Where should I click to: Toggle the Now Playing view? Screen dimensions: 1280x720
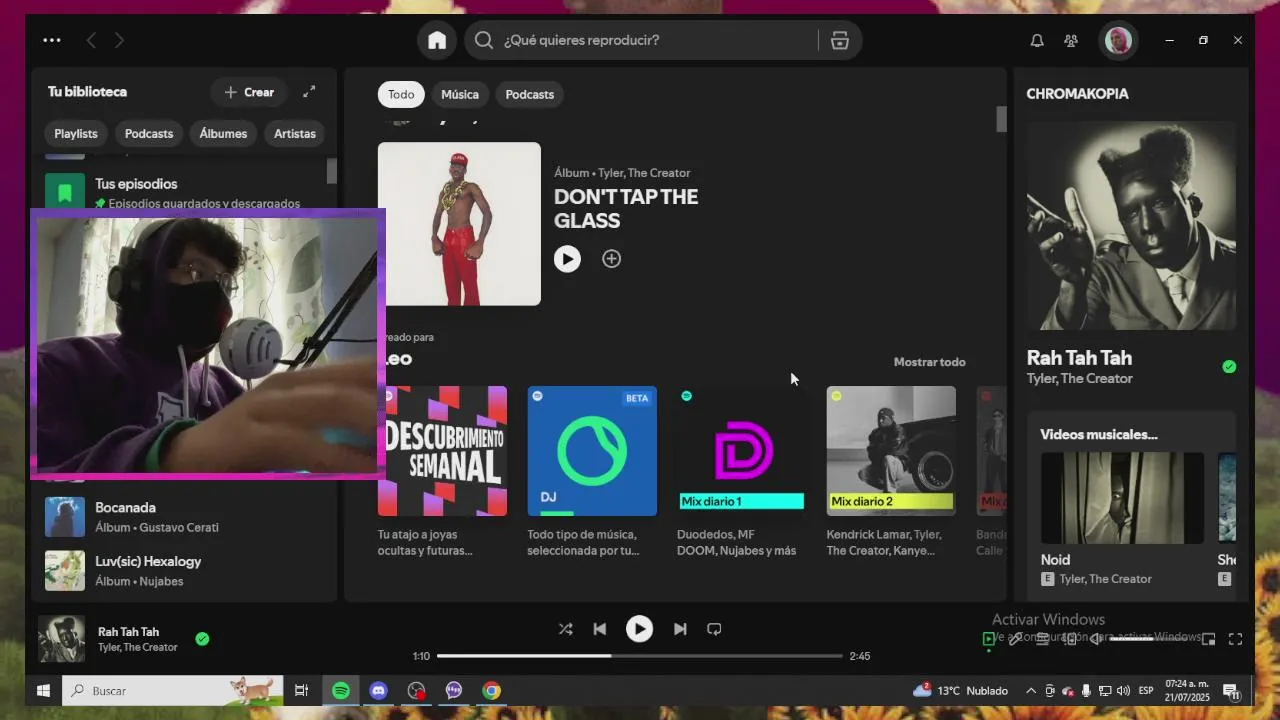[x=989, y=638]
